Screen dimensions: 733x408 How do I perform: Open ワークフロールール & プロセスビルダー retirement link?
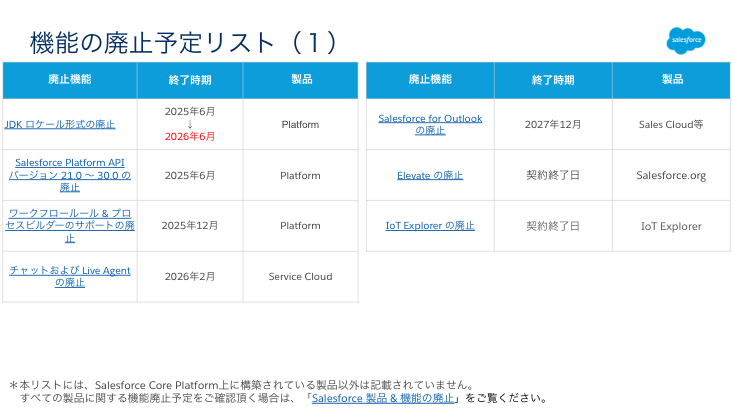[x=70, y=226]
